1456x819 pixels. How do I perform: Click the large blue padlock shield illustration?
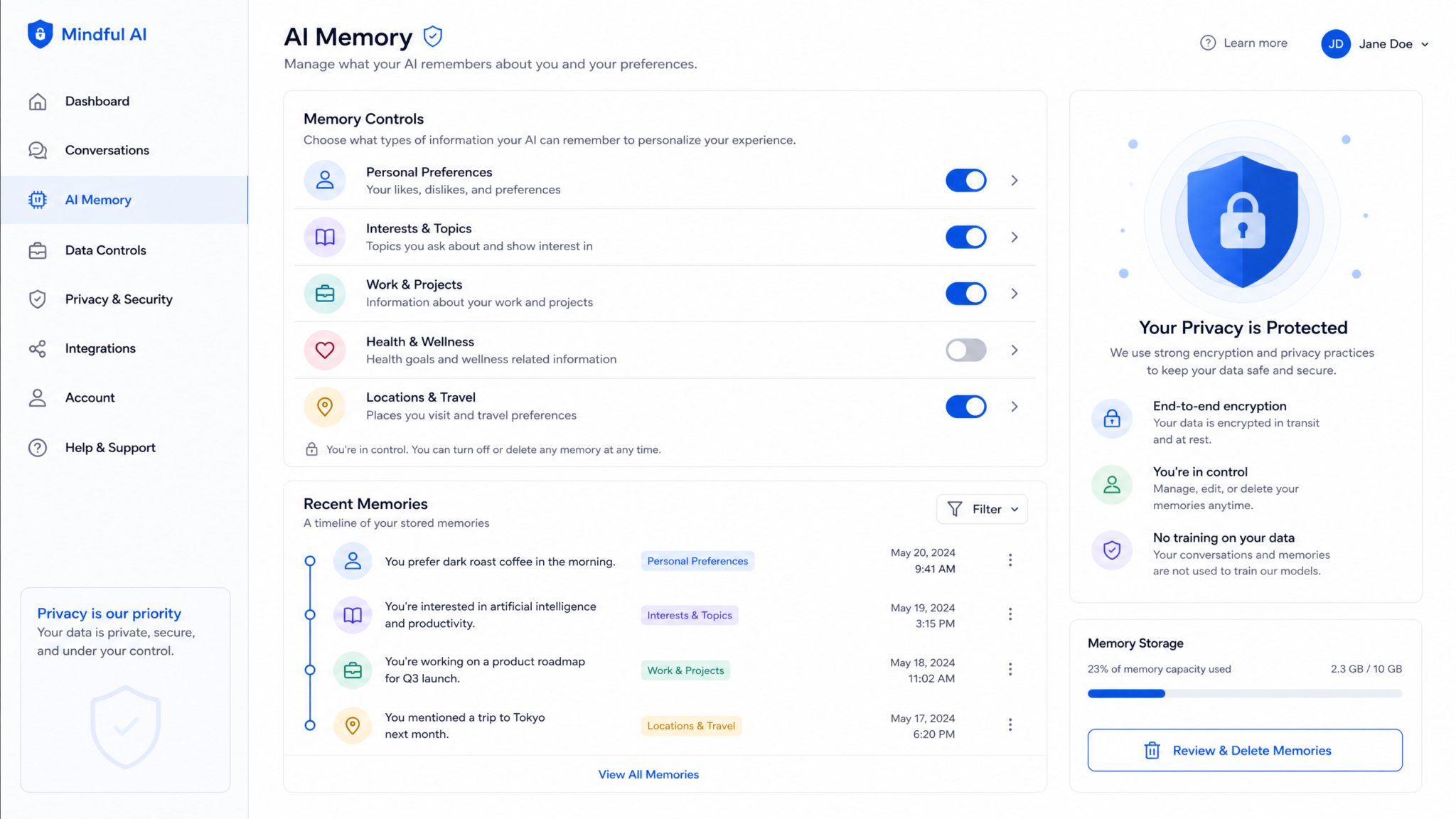pyautogui.click(x=1243, y=221)
